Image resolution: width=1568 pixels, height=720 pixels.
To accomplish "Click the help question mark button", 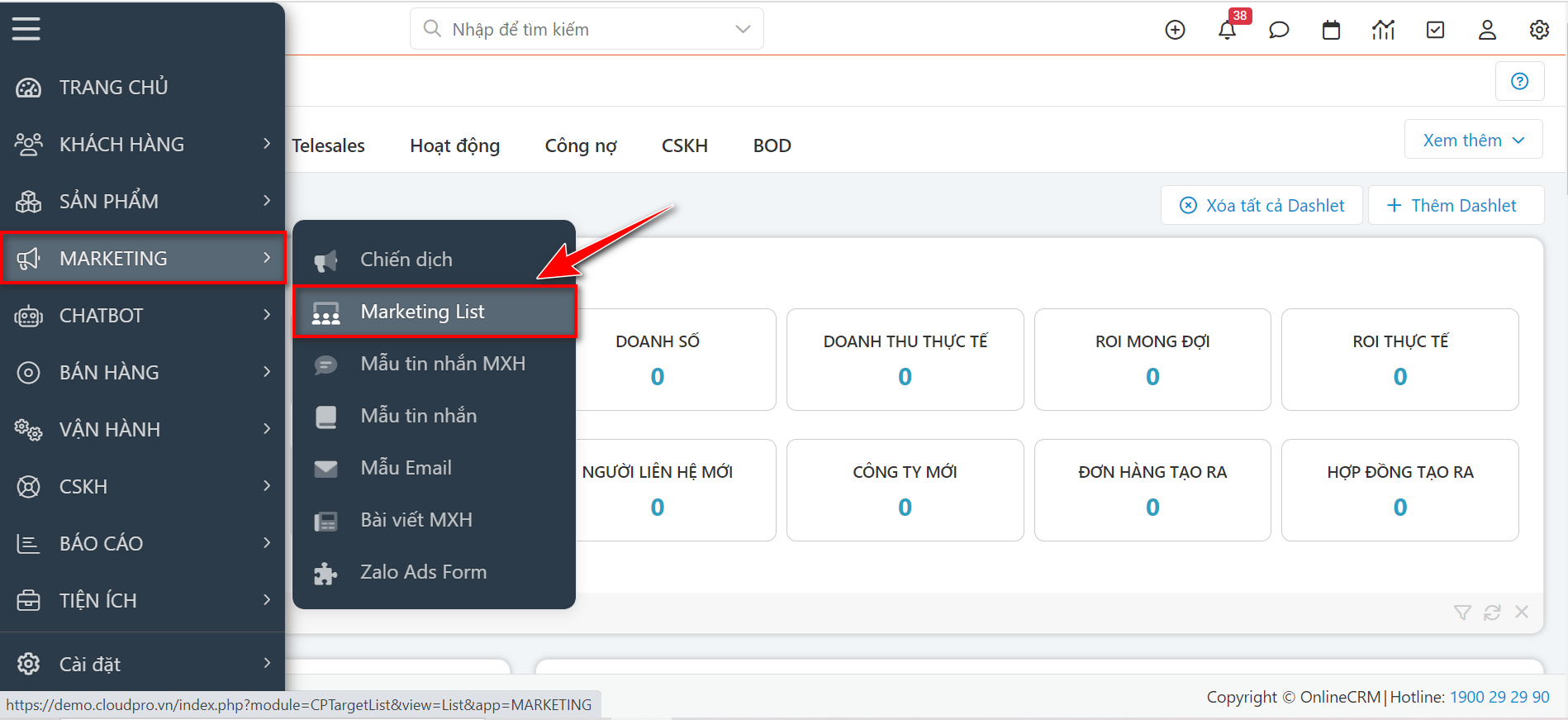I will tap(1519, 81).
